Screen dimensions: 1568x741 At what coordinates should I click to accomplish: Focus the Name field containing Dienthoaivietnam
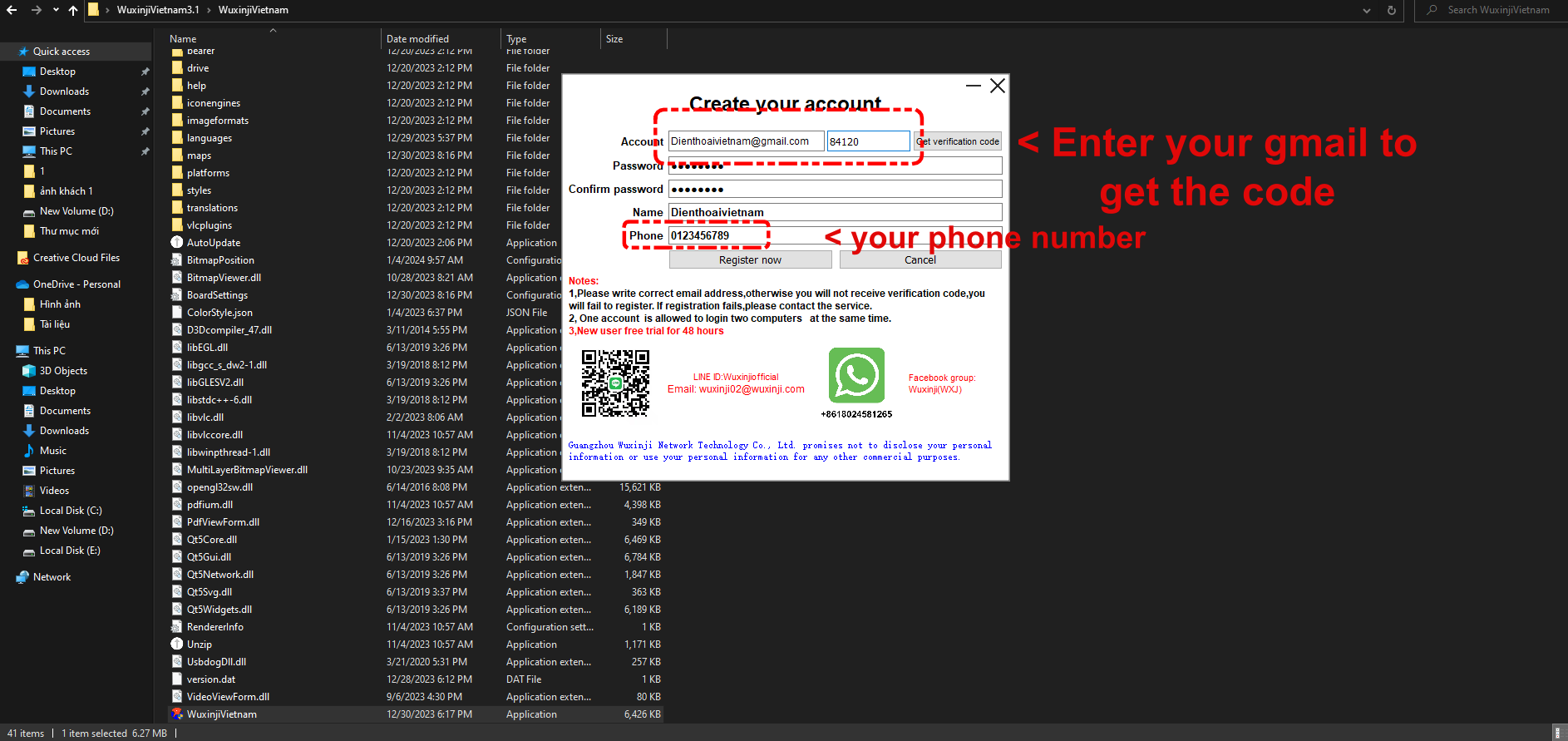835,212
